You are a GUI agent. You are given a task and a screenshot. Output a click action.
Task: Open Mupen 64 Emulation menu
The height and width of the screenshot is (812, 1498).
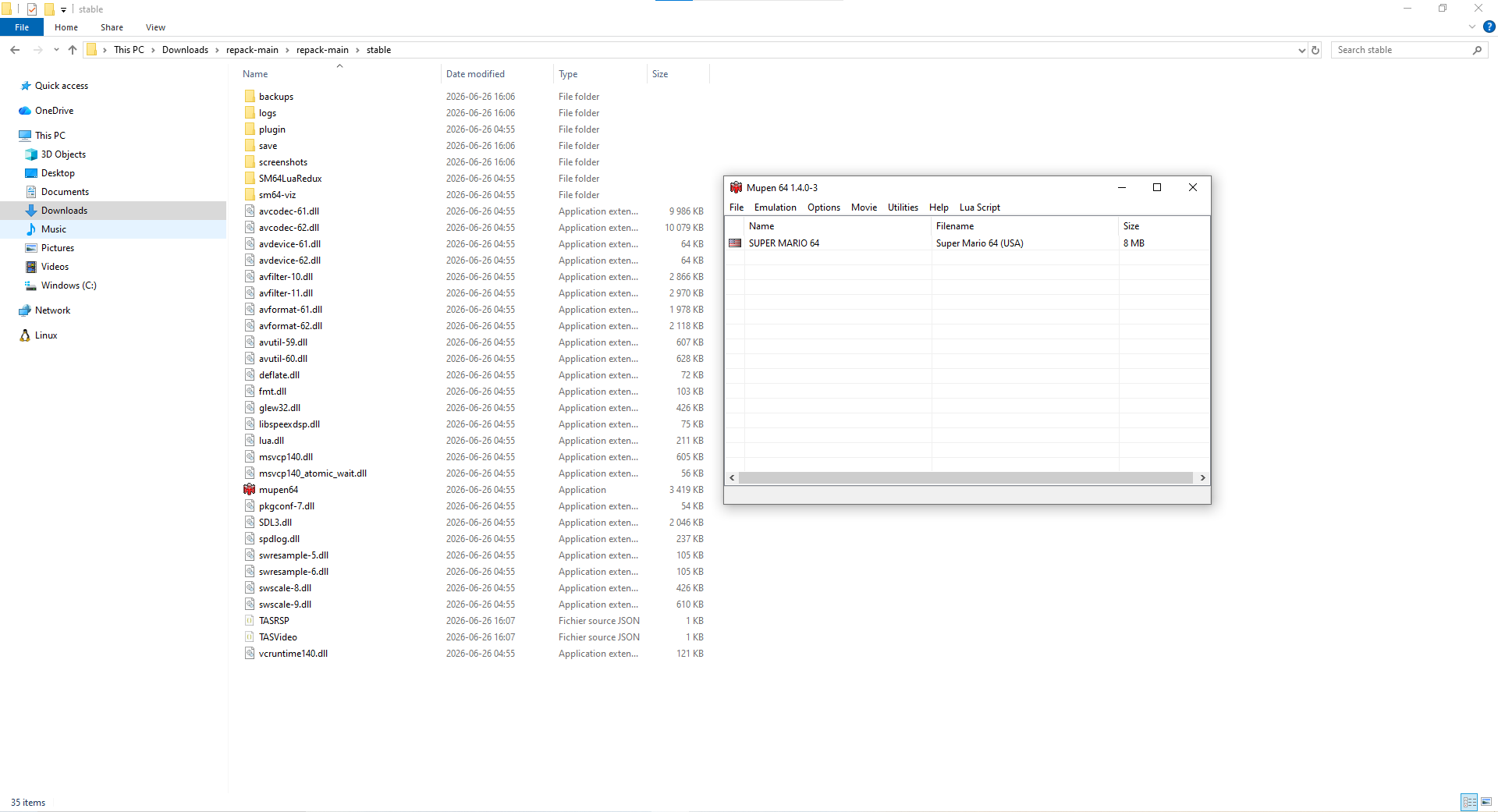tap(775, 207)
